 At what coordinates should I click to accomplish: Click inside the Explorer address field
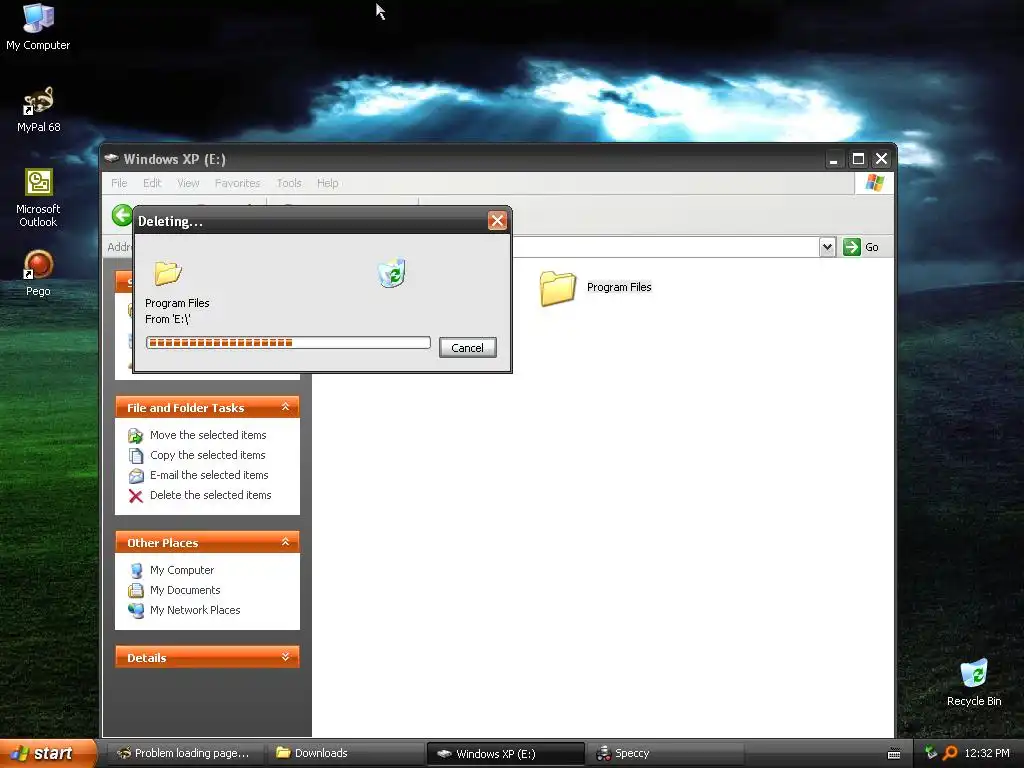point(665,247)
